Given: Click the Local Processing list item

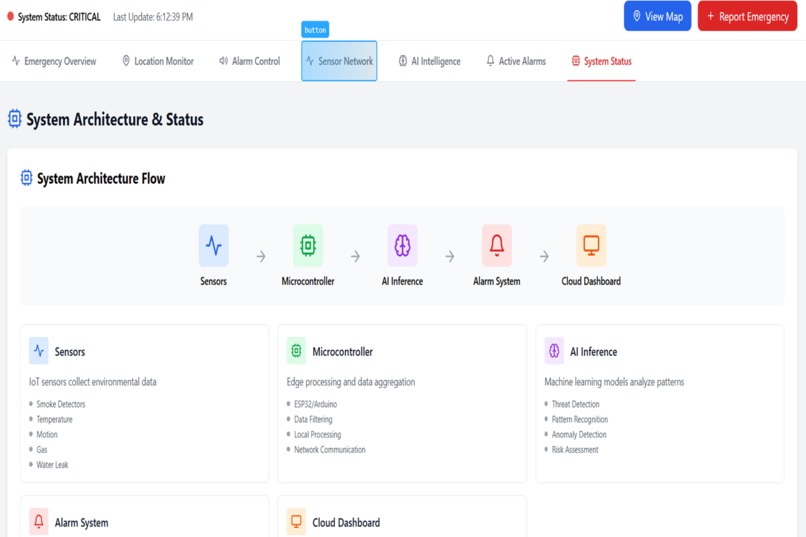Looking at the screenshot, I should coord(314,434).
